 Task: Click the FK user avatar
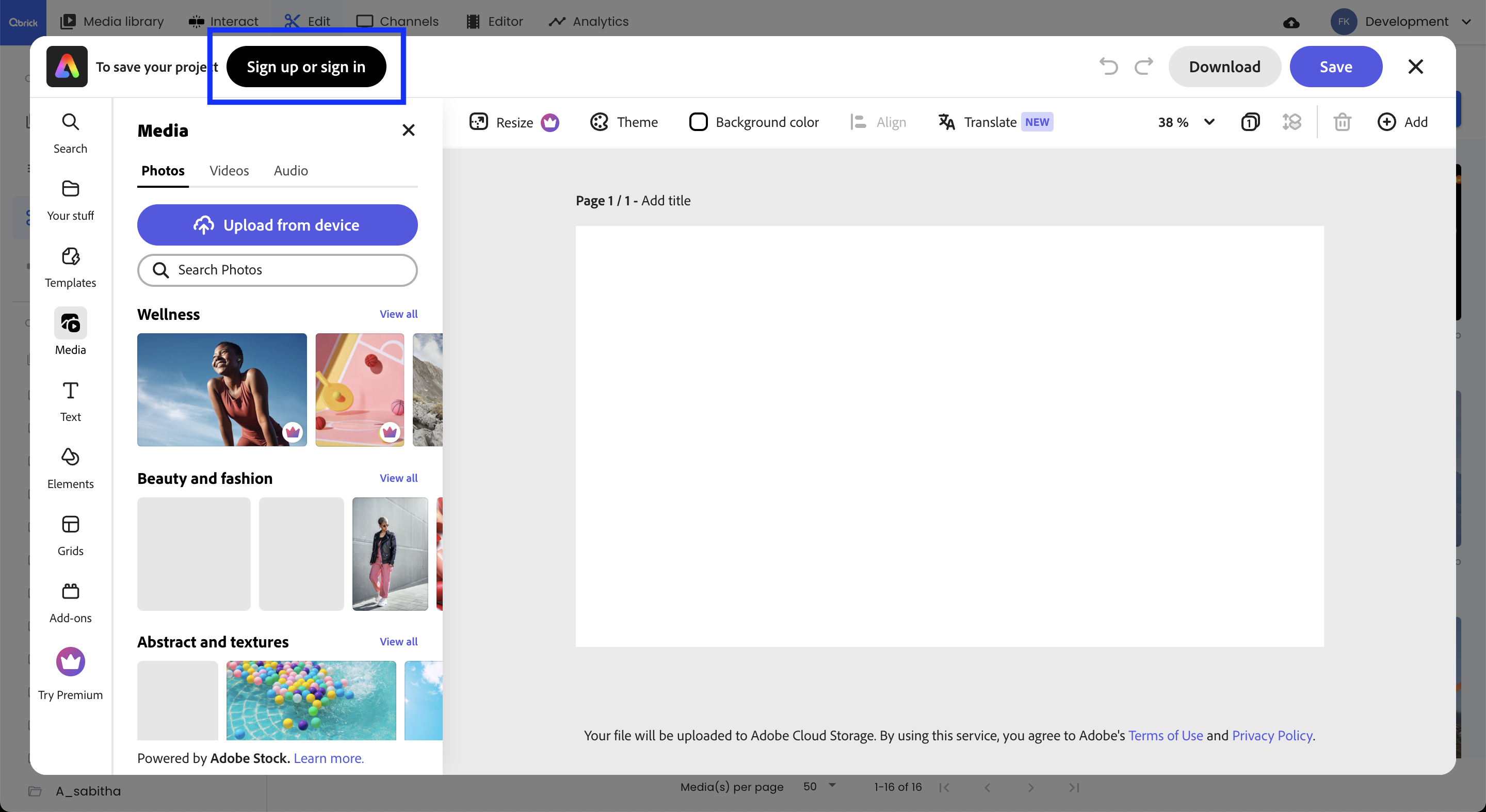click(x=1344, y=22)
